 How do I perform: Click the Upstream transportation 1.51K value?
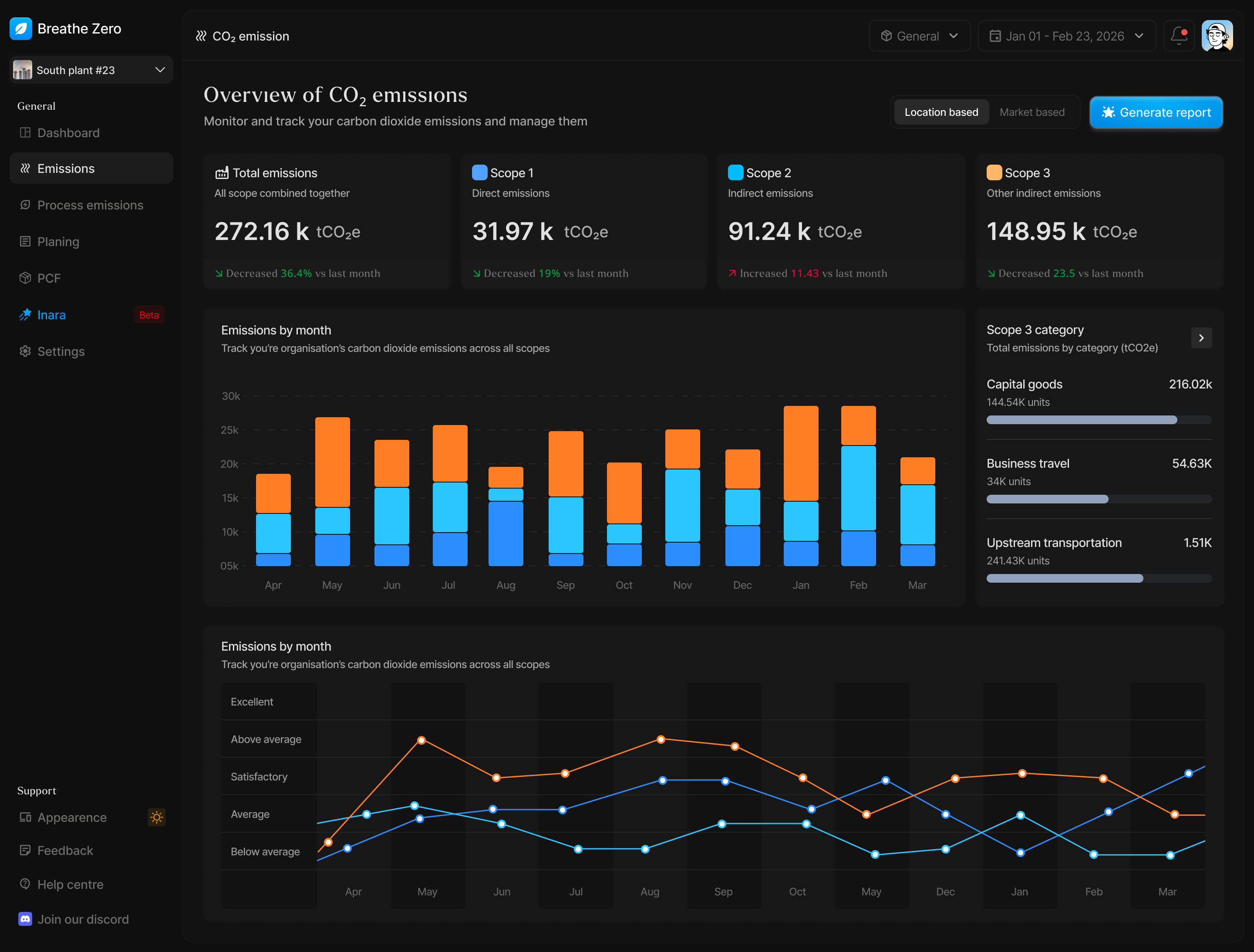click(1197, 543)
